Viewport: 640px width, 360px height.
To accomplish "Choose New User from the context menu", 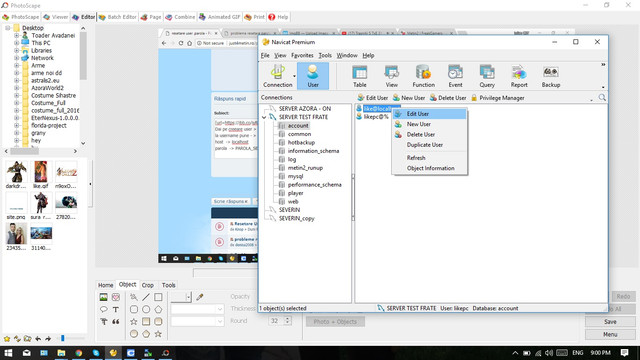I will point(429,124).
